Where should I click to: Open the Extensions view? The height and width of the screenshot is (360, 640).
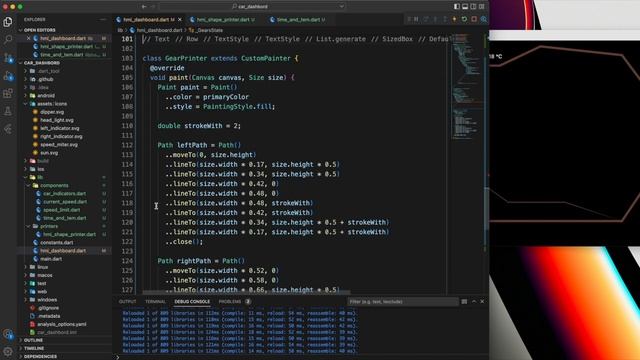[8, 93]
